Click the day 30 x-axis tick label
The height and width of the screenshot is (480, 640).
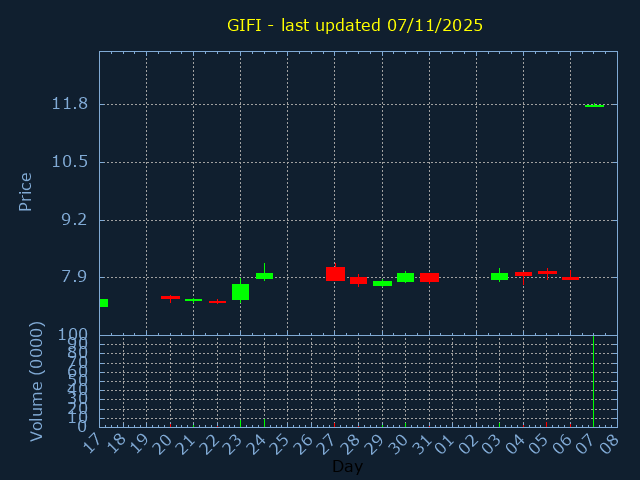click(399, 444)
